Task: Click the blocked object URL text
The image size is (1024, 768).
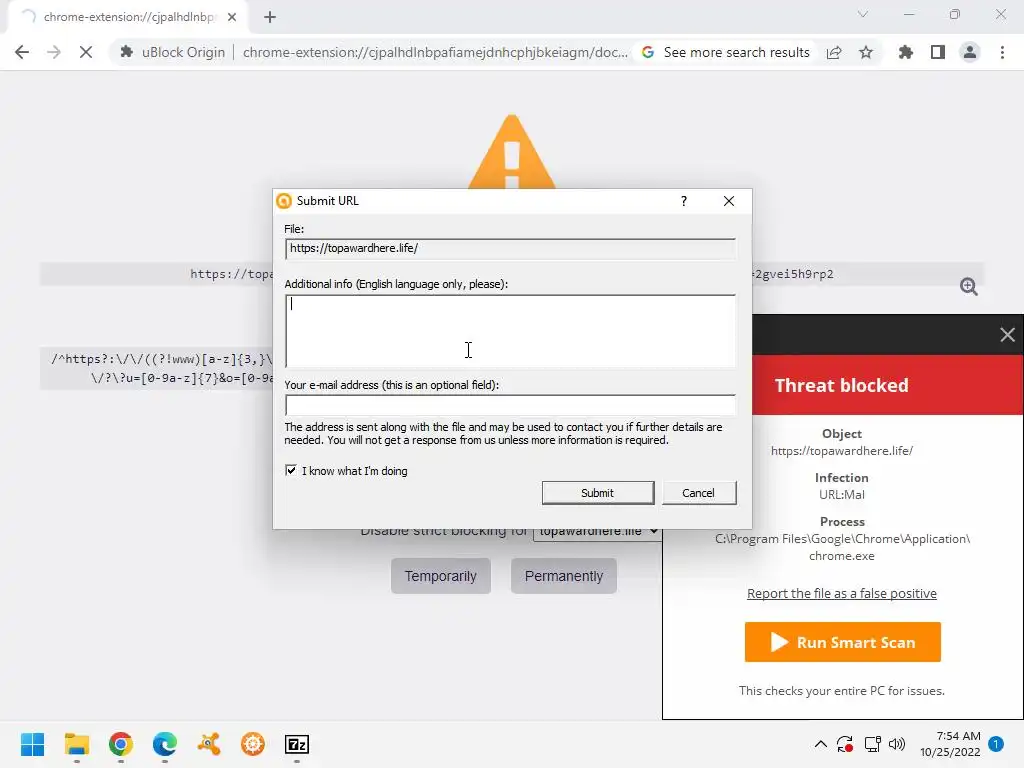Action: [842, 451]
